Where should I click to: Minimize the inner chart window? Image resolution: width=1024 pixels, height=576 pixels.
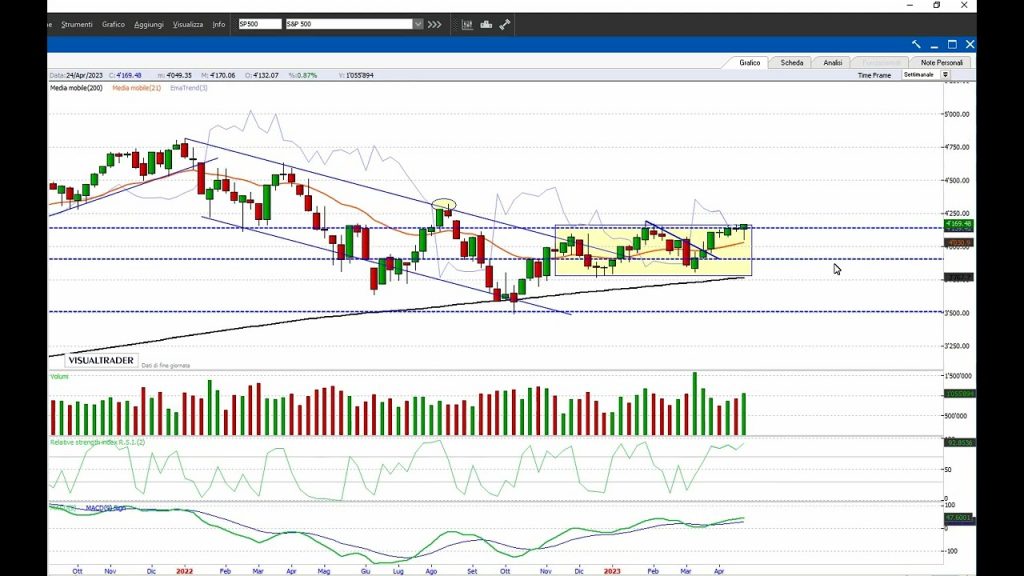pos(934,44)
